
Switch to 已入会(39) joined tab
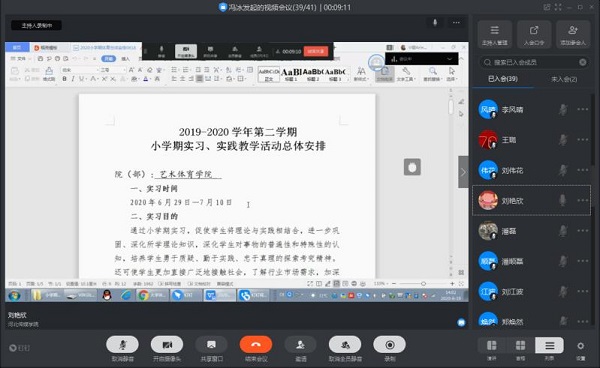click(x=503, y=79)
